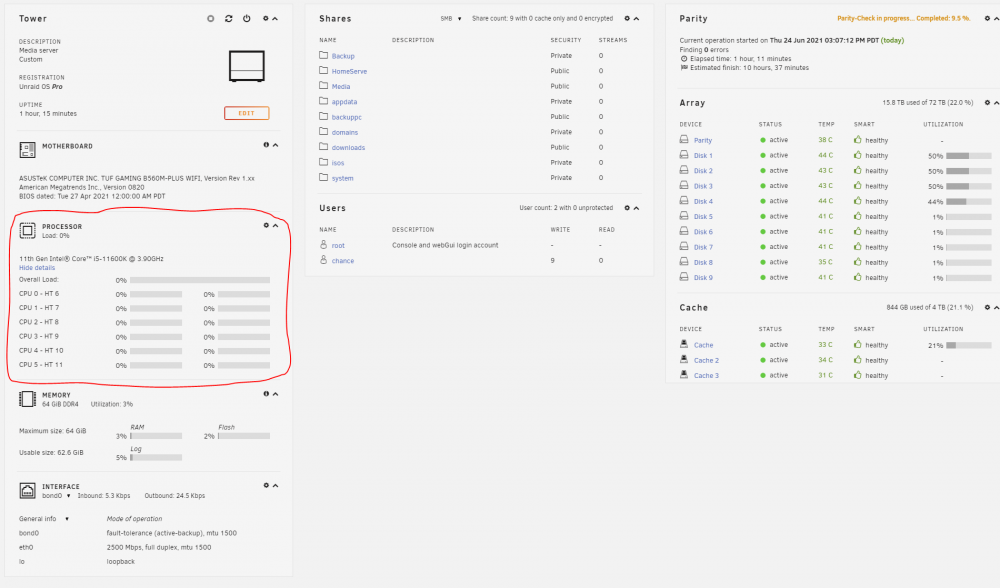
Task: Open the Disk 5 device link
Action: 703,217
